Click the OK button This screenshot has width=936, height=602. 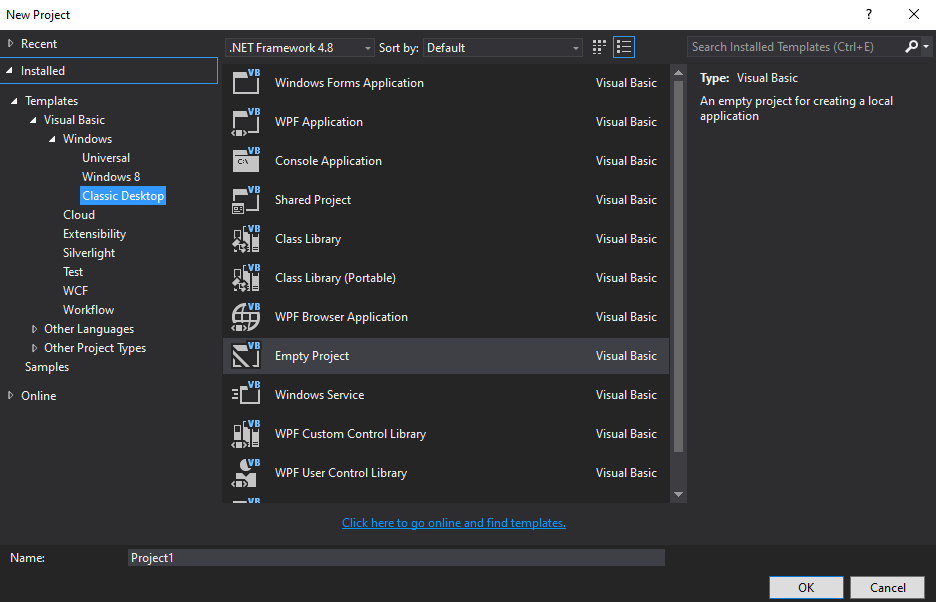coord(806,587)
